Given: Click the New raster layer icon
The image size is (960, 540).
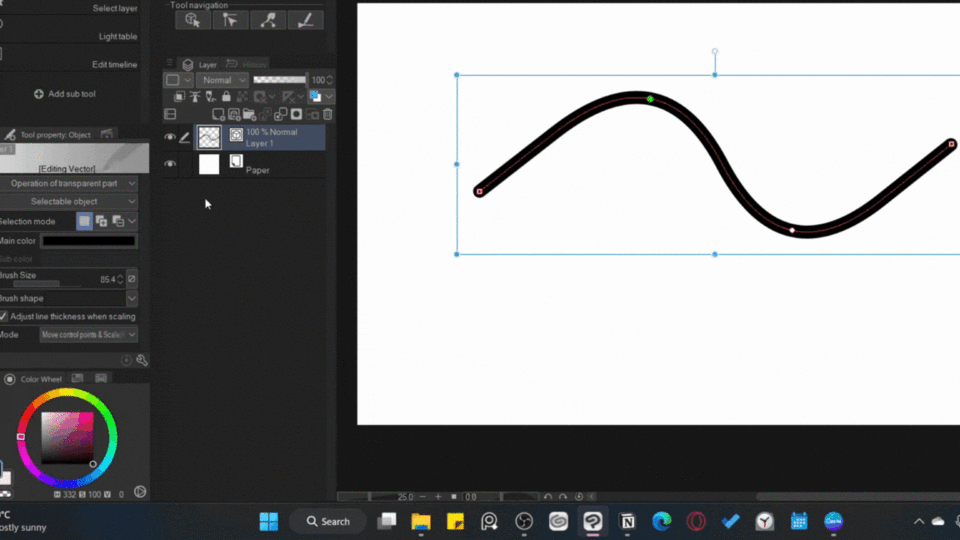Looking at the screenshot, I should click(220, 115).
